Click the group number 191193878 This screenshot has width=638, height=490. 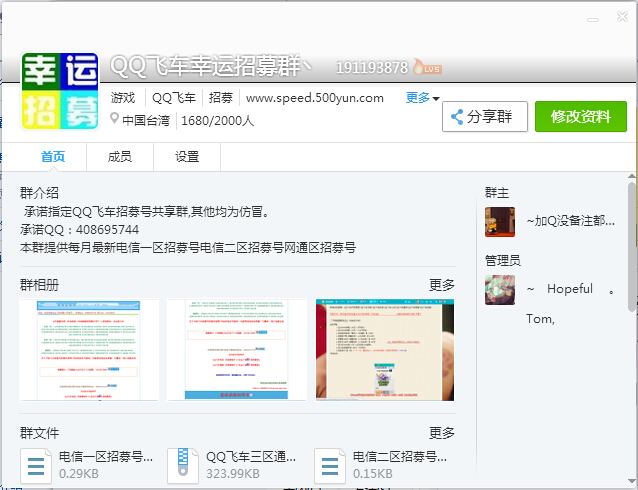point(372,68)
